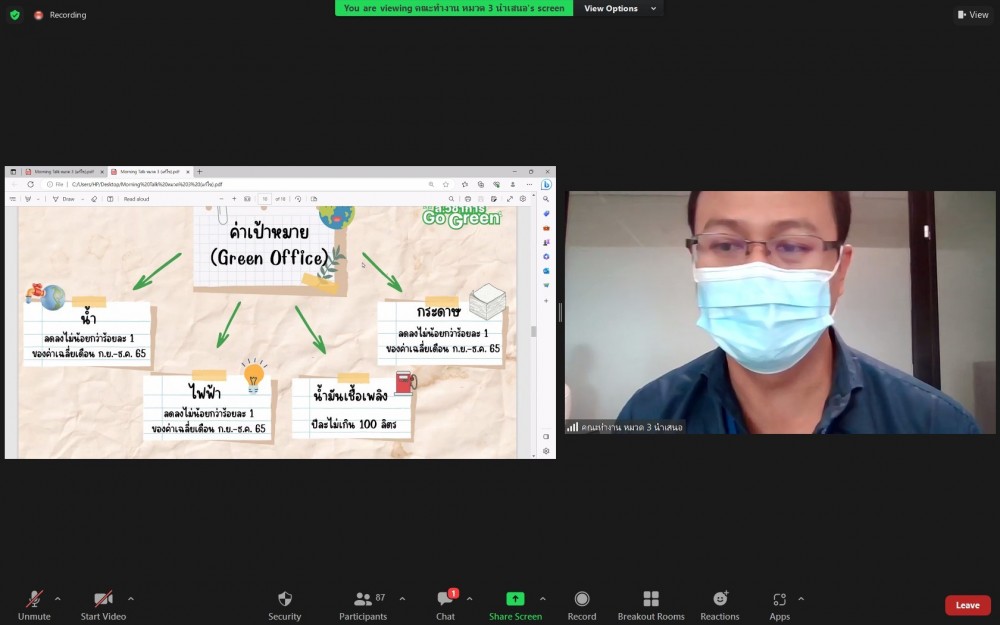This screenshot has width=1000, height=625.
Task: Click the speaker's video thumbnail
Action: (x=780, y=312)
